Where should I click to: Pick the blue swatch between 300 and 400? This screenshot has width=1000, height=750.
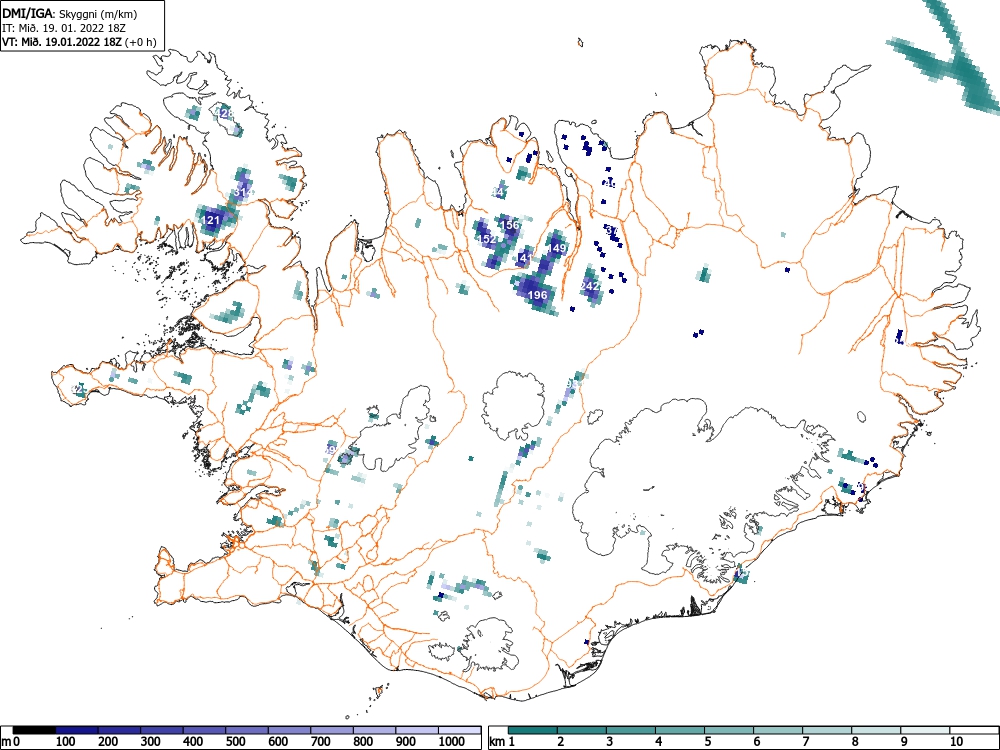point(162,730)
